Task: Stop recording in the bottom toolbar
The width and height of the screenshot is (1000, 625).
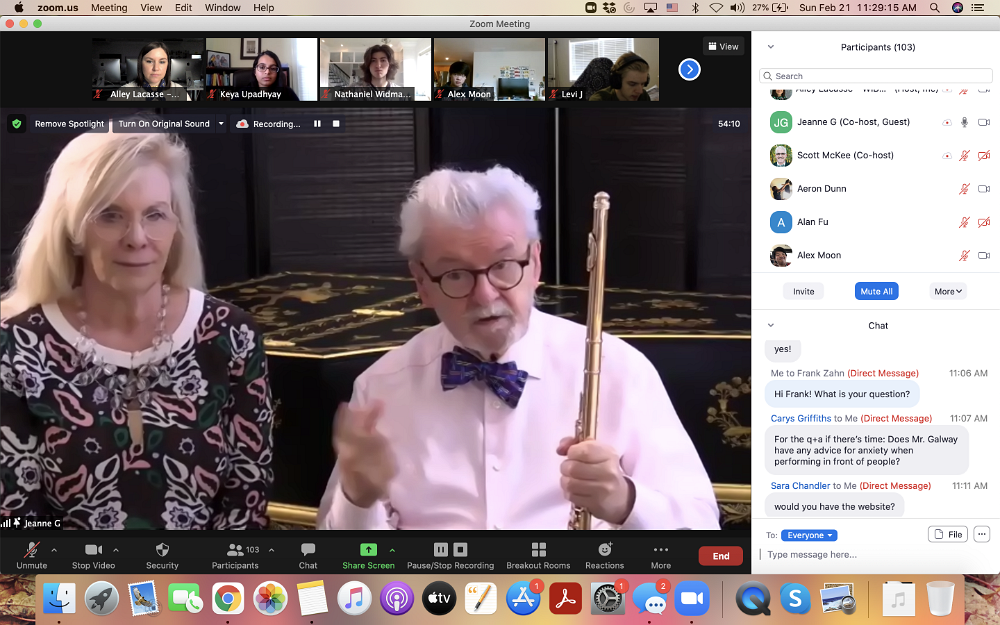Action: (x=460, y=549)
